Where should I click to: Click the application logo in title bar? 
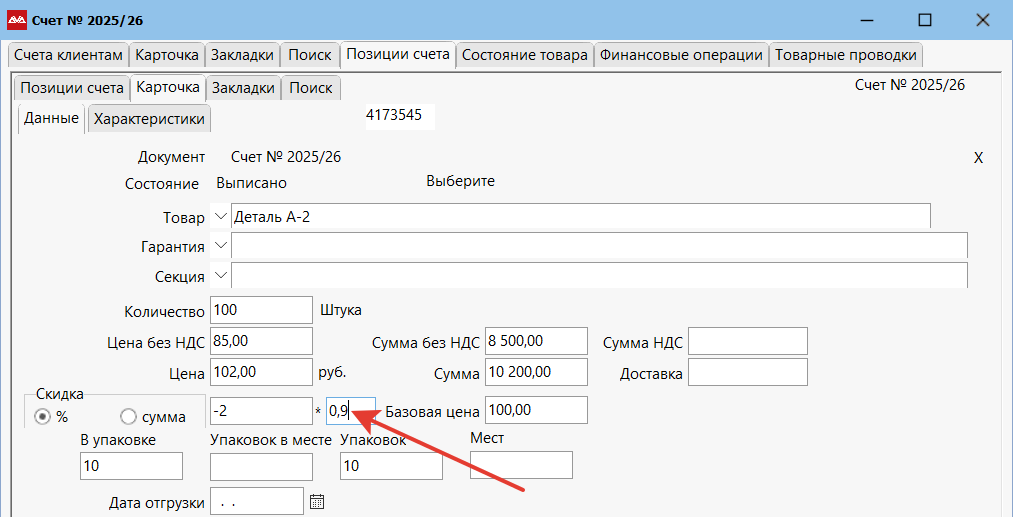coord(16,20)
